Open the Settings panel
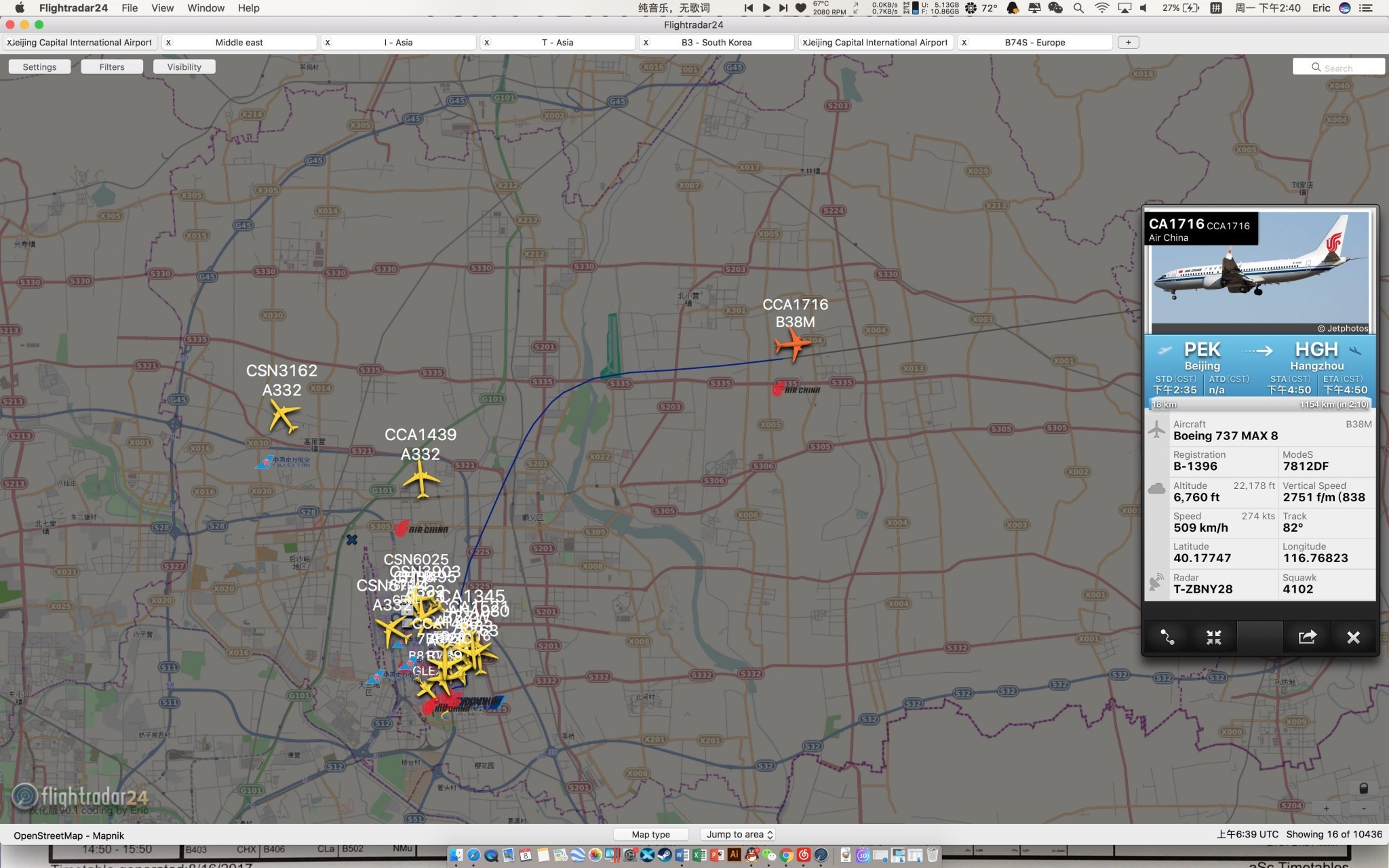This screenshot has width=1389, height=868. 39,66
